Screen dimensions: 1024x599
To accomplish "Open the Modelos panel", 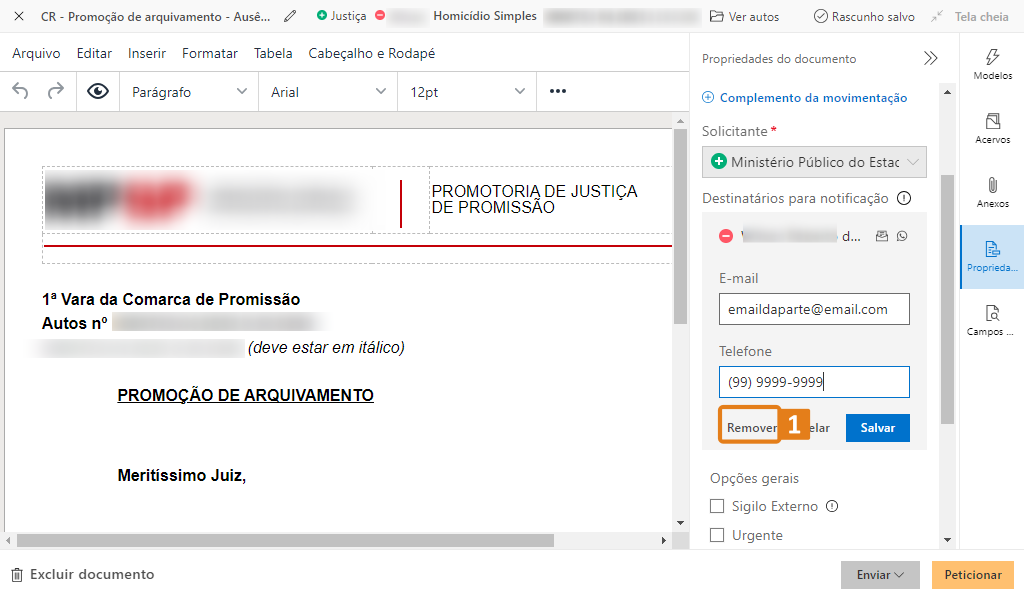I will [x=992, y=64].
